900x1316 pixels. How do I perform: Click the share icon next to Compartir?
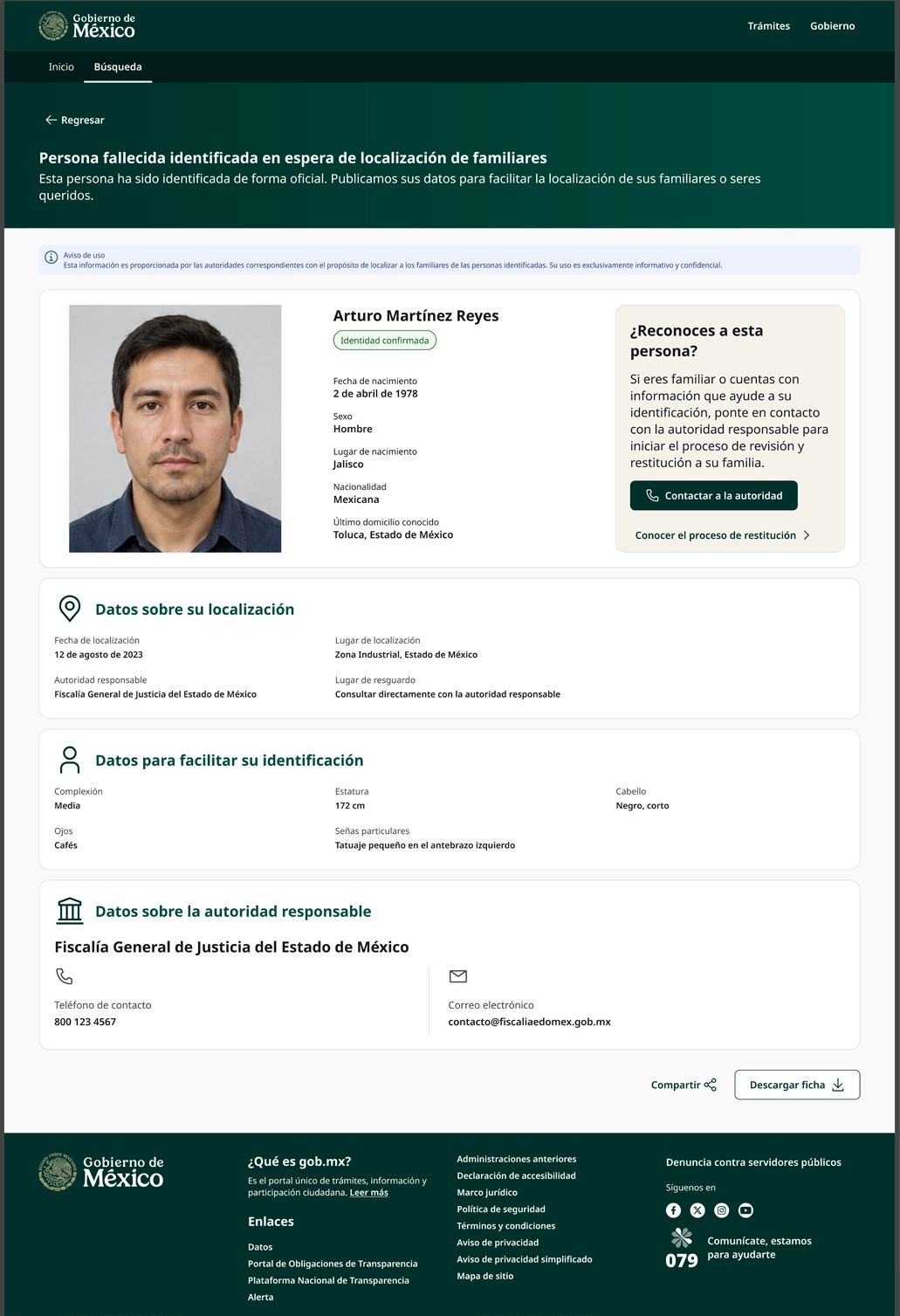(711, 1085)
